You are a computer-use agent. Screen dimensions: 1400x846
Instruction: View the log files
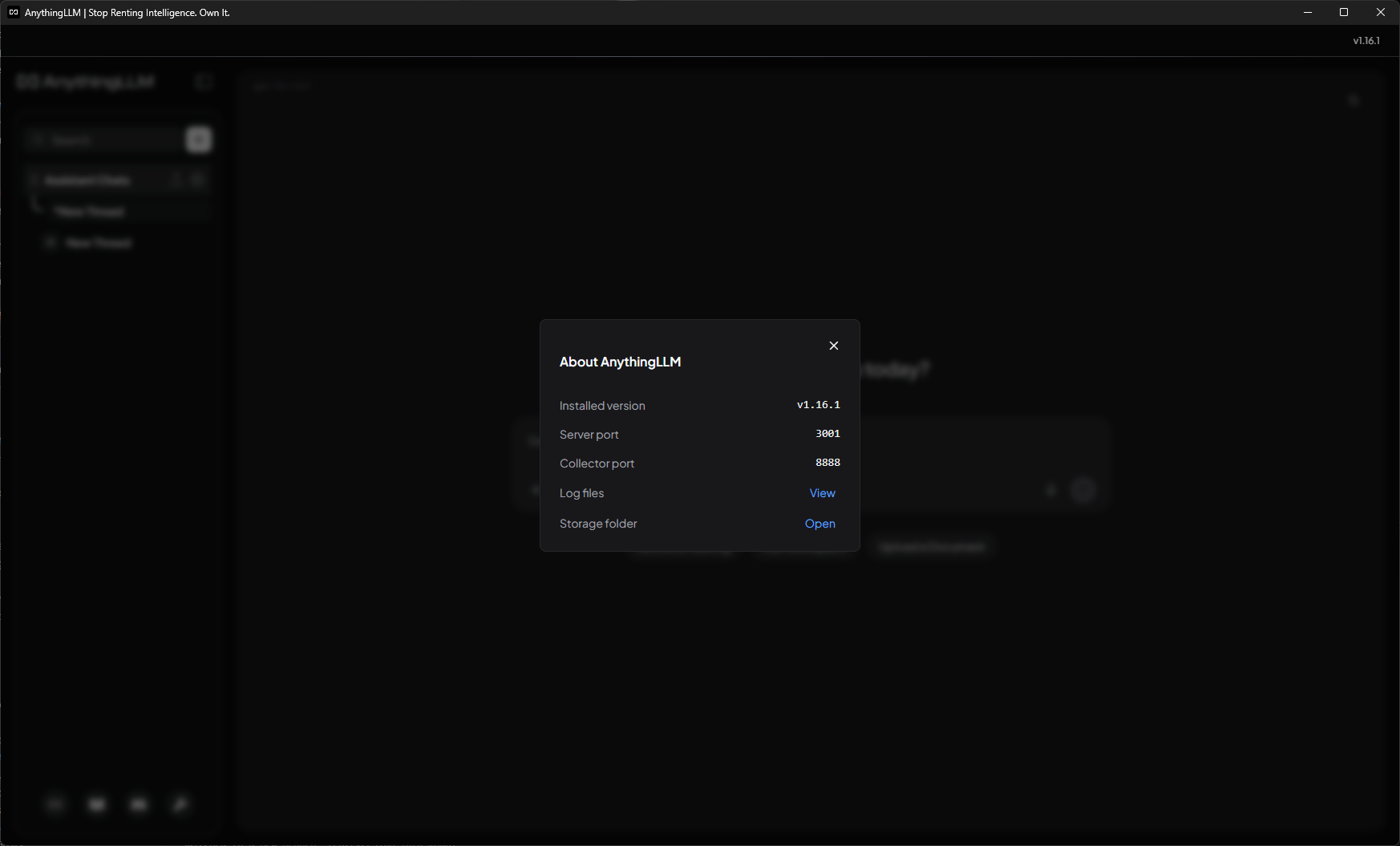[823, 493]
